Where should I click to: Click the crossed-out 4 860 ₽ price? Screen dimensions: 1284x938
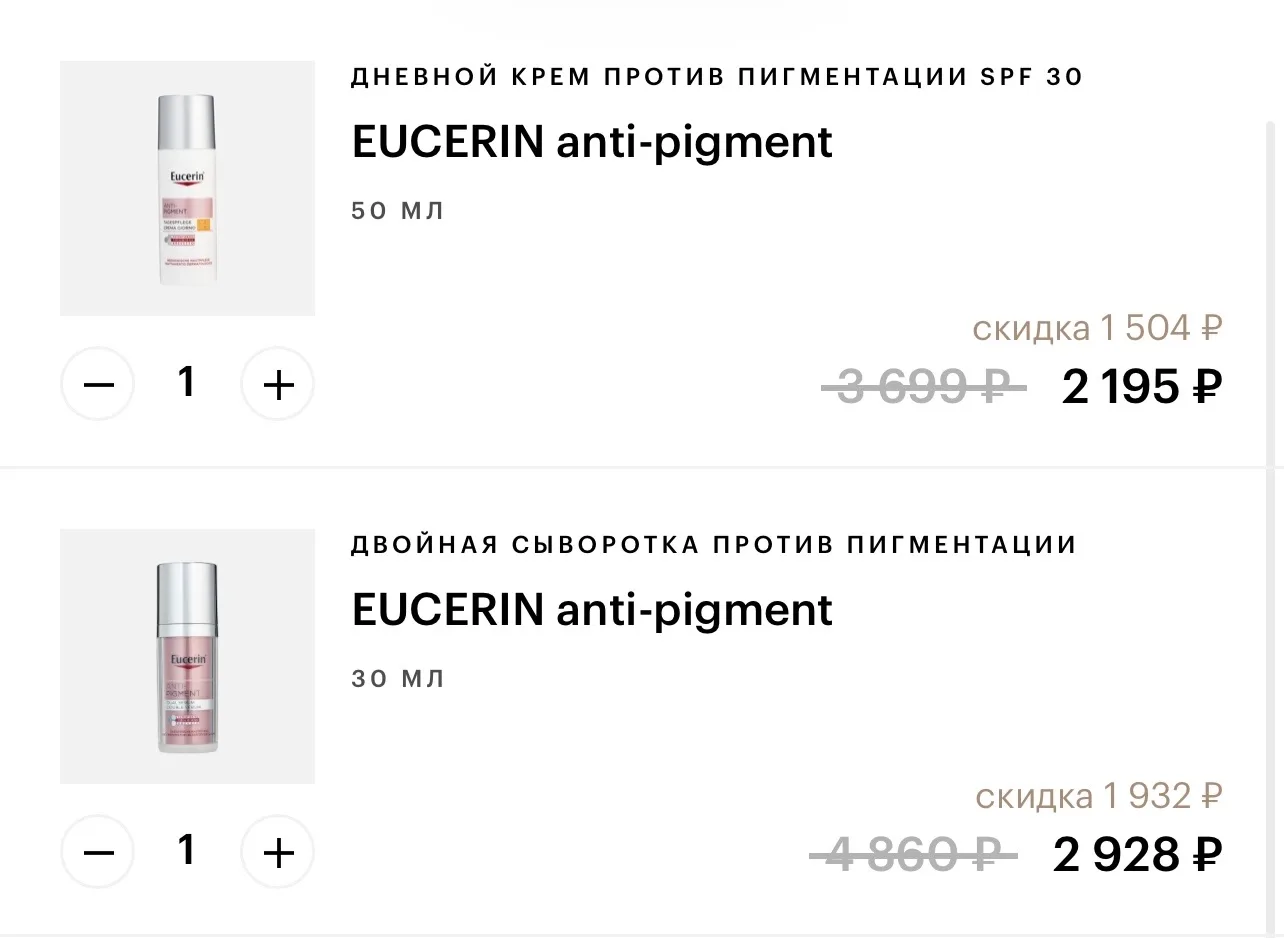point(913,855)
